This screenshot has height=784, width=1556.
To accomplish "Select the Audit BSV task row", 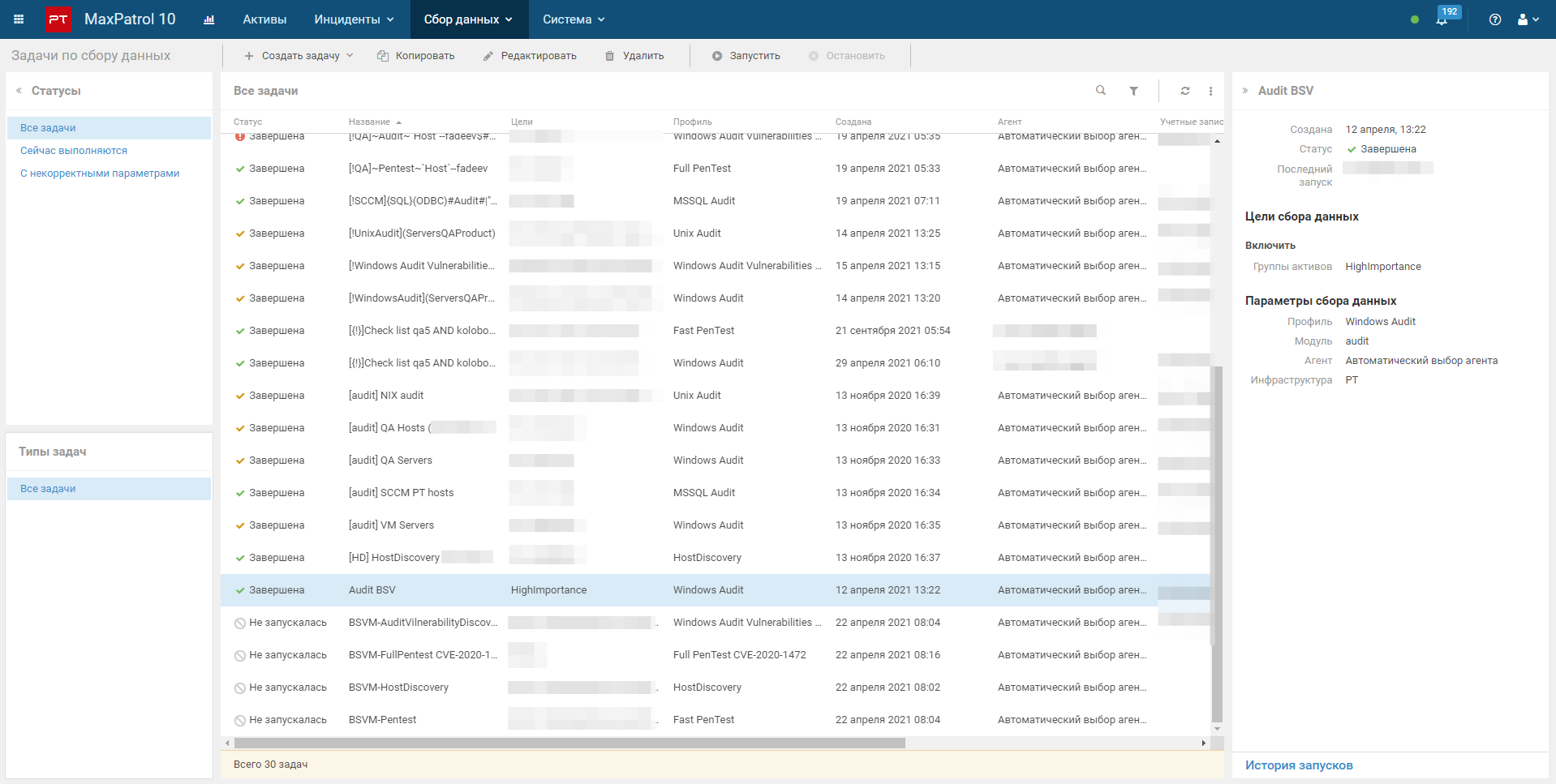I will point(716,590).
